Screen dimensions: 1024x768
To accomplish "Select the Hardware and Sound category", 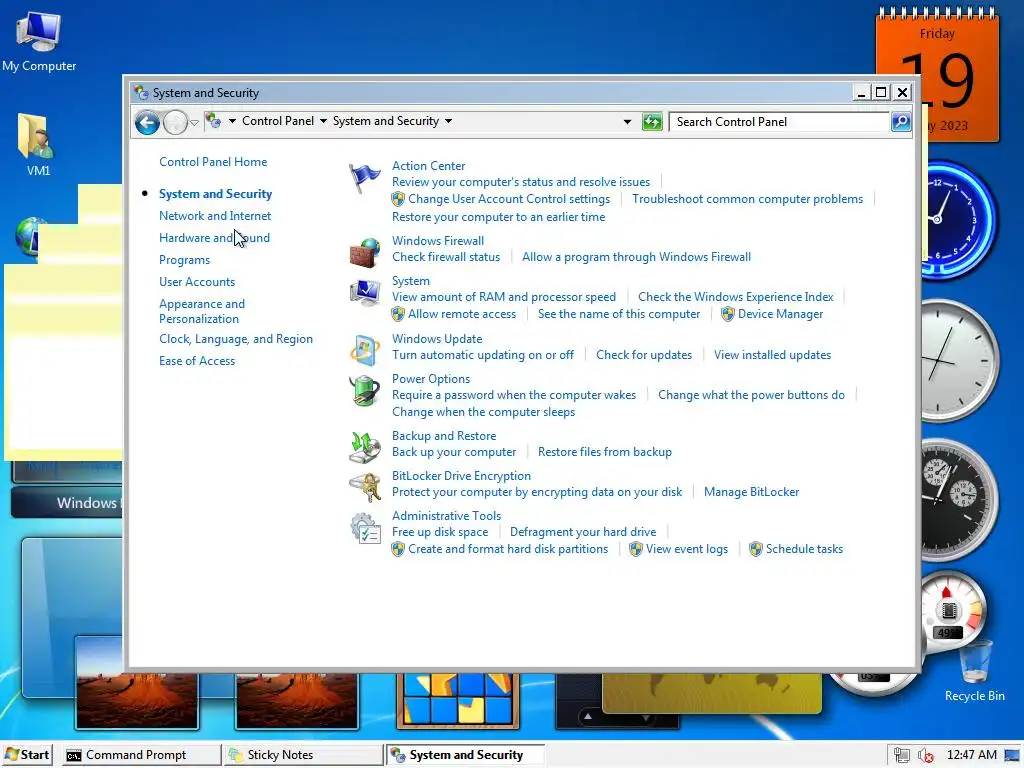I will [214, 238].
